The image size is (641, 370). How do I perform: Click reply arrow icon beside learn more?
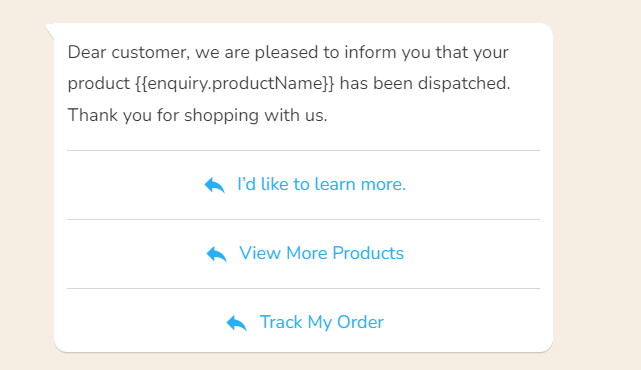(215, 185)
